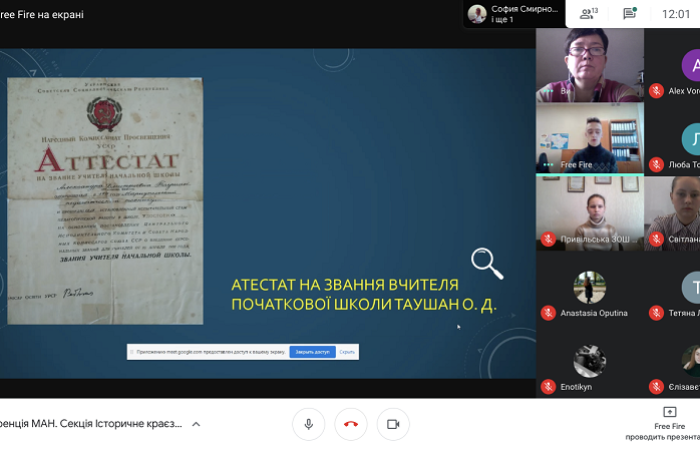Expand meeting details chevron arrow
The image size is (700, 450).
point(196,424)
